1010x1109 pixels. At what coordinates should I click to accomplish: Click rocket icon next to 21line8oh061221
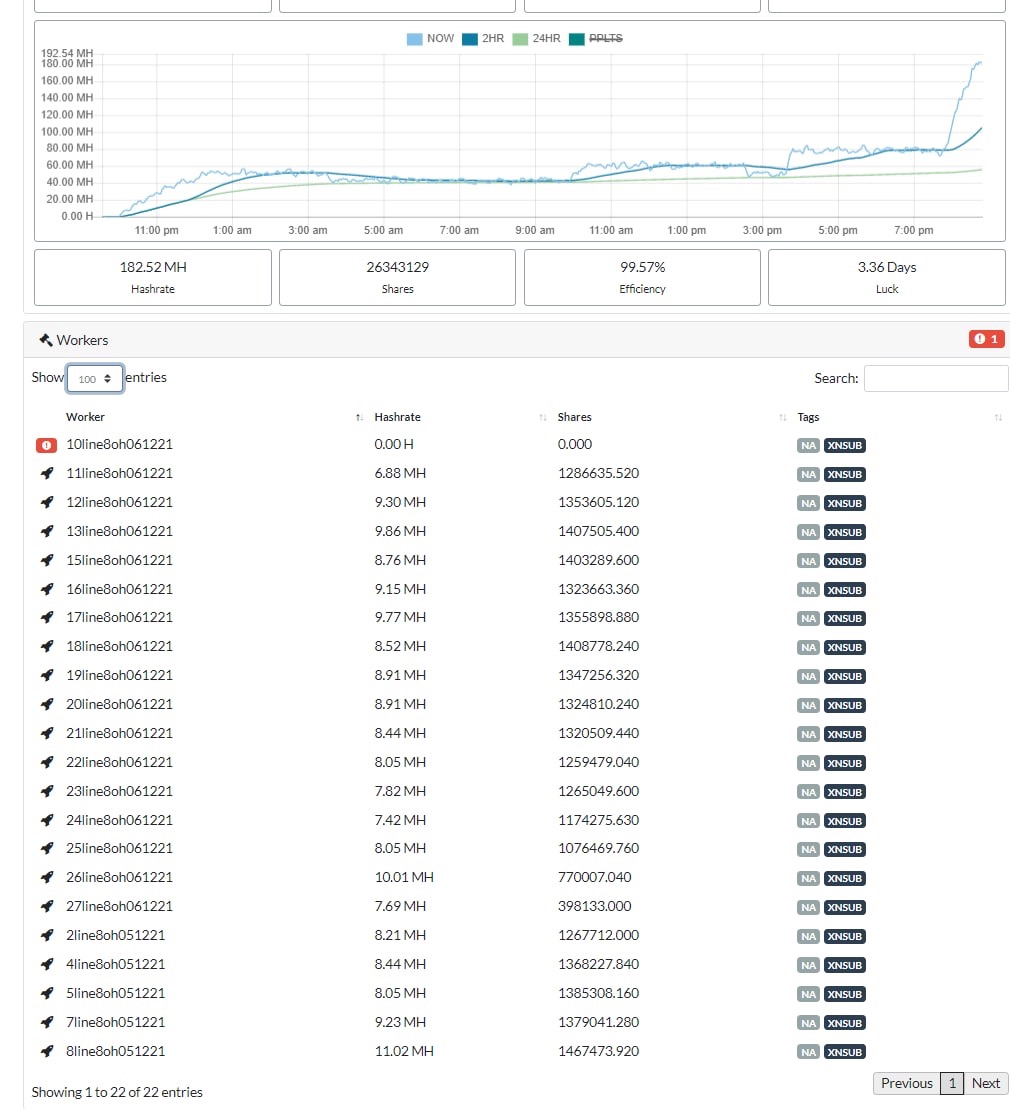(x=47, y=734)
